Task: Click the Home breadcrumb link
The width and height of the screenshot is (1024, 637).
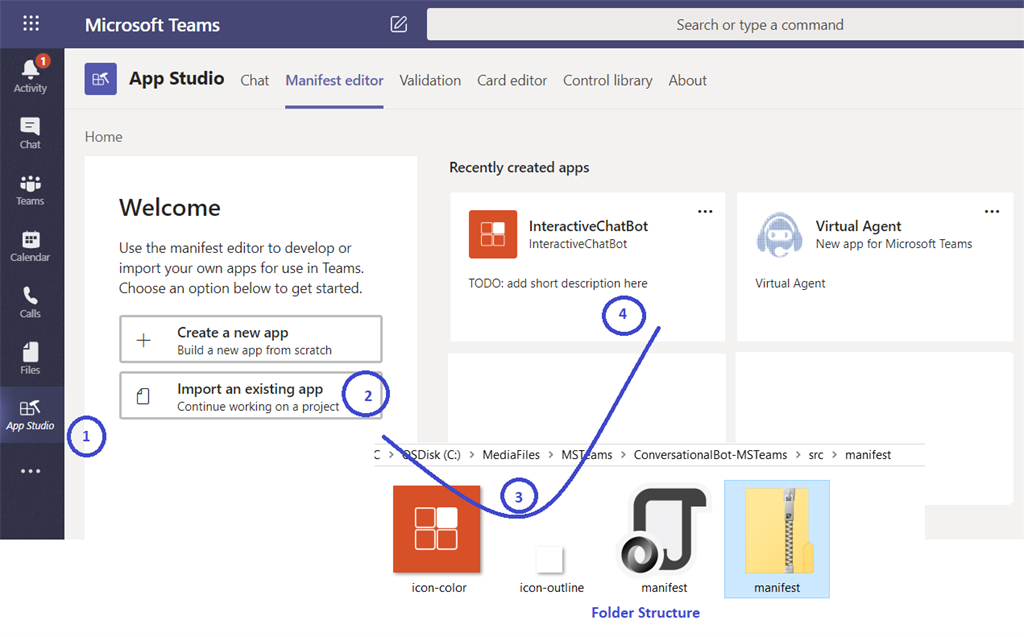Action: 103,137
